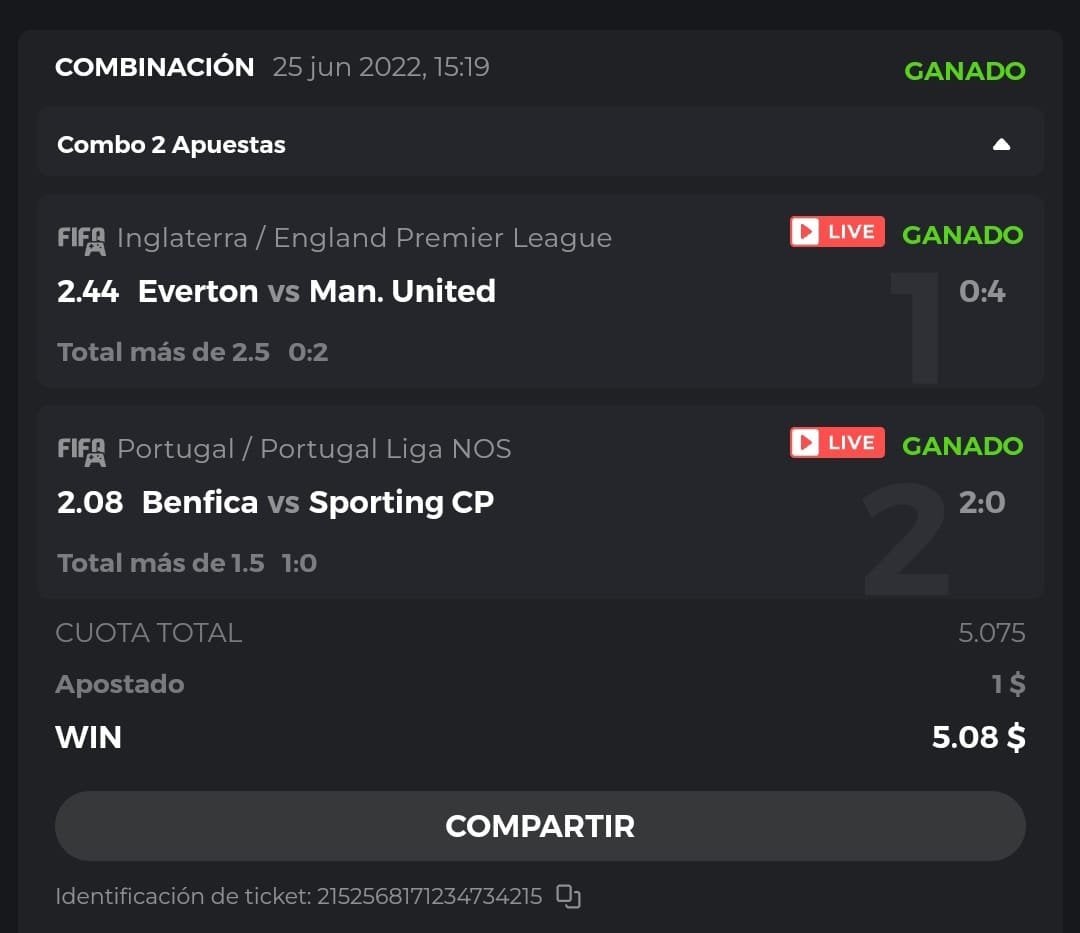
Task: Click the Combo 2 Apuestas header
Action: pyautogui.click(x=171, y=145)
